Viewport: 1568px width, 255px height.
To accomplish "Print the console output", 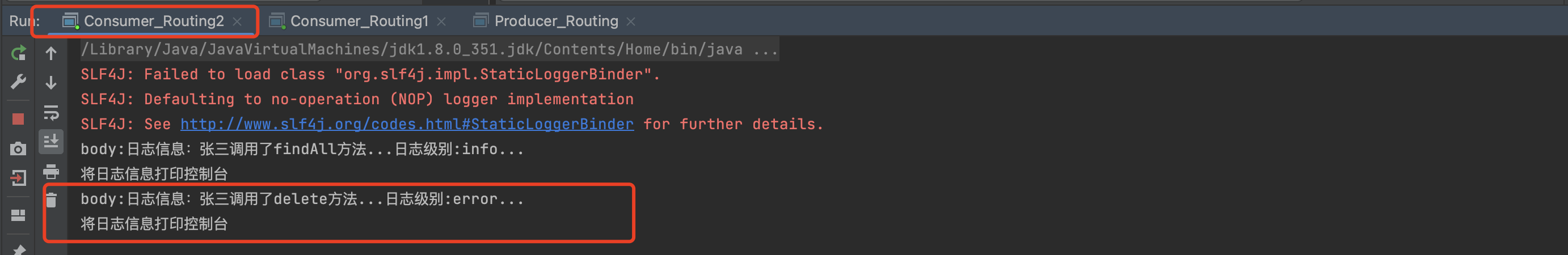I will (x=51, y=171).
